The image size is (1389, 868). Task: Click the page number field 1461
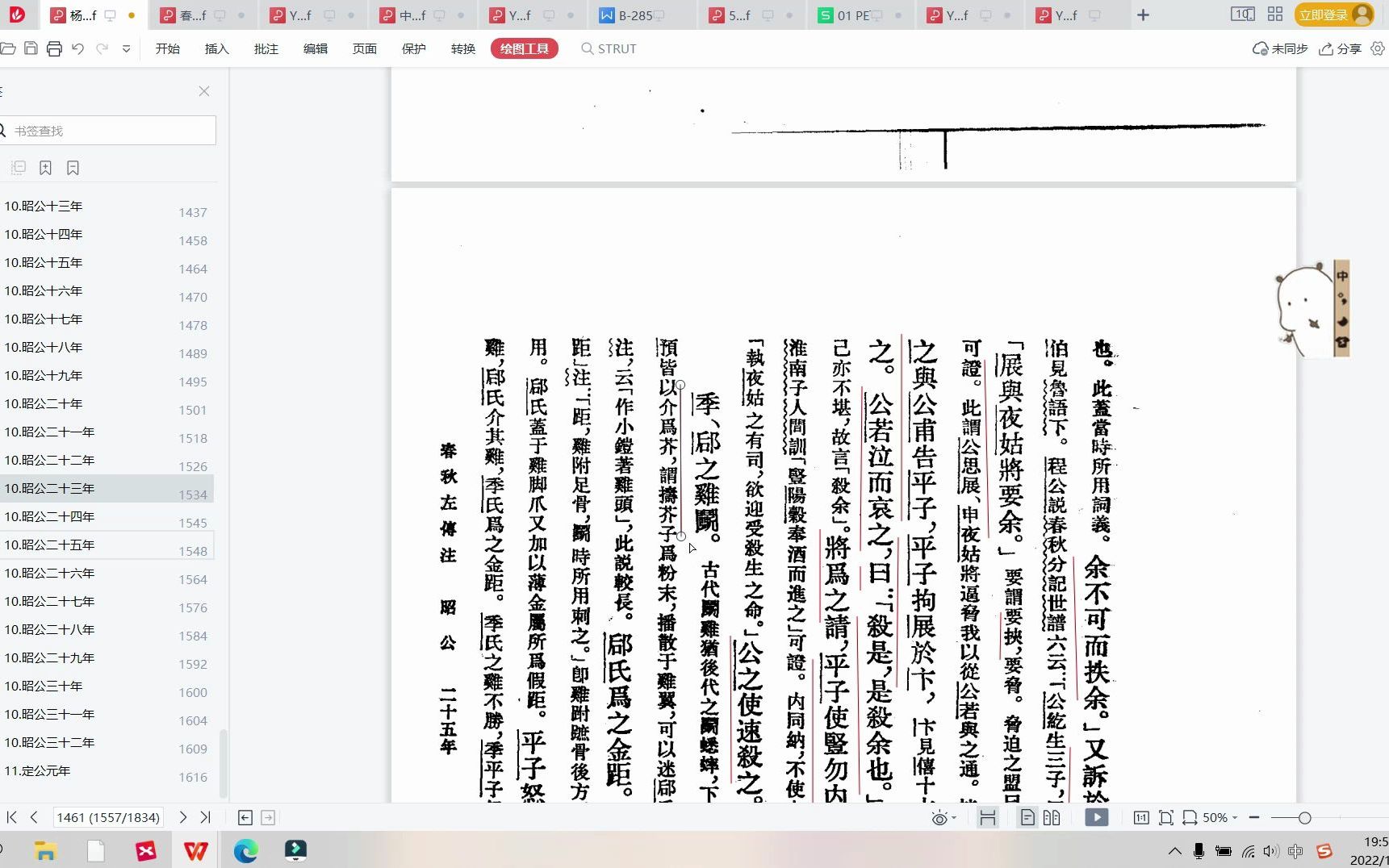coord(108,817)
